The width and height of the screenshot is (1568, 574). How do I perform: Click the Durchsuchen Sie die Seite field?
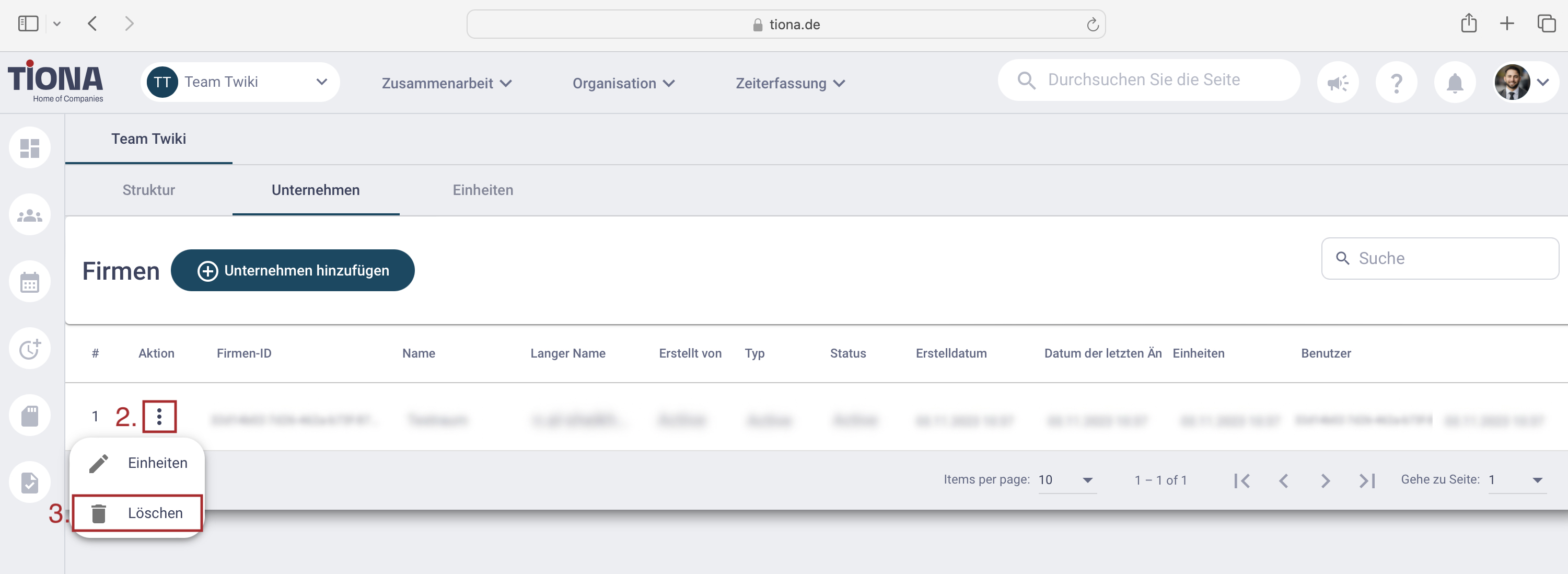(1148, 80)
